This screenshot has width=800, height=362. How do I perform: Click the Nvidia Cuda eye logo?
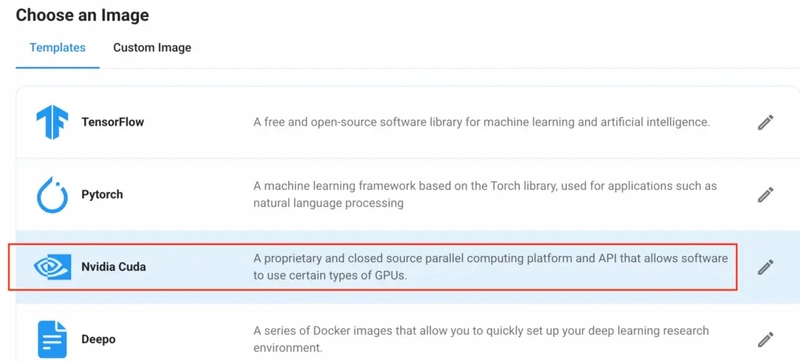[x=52, y=267]
